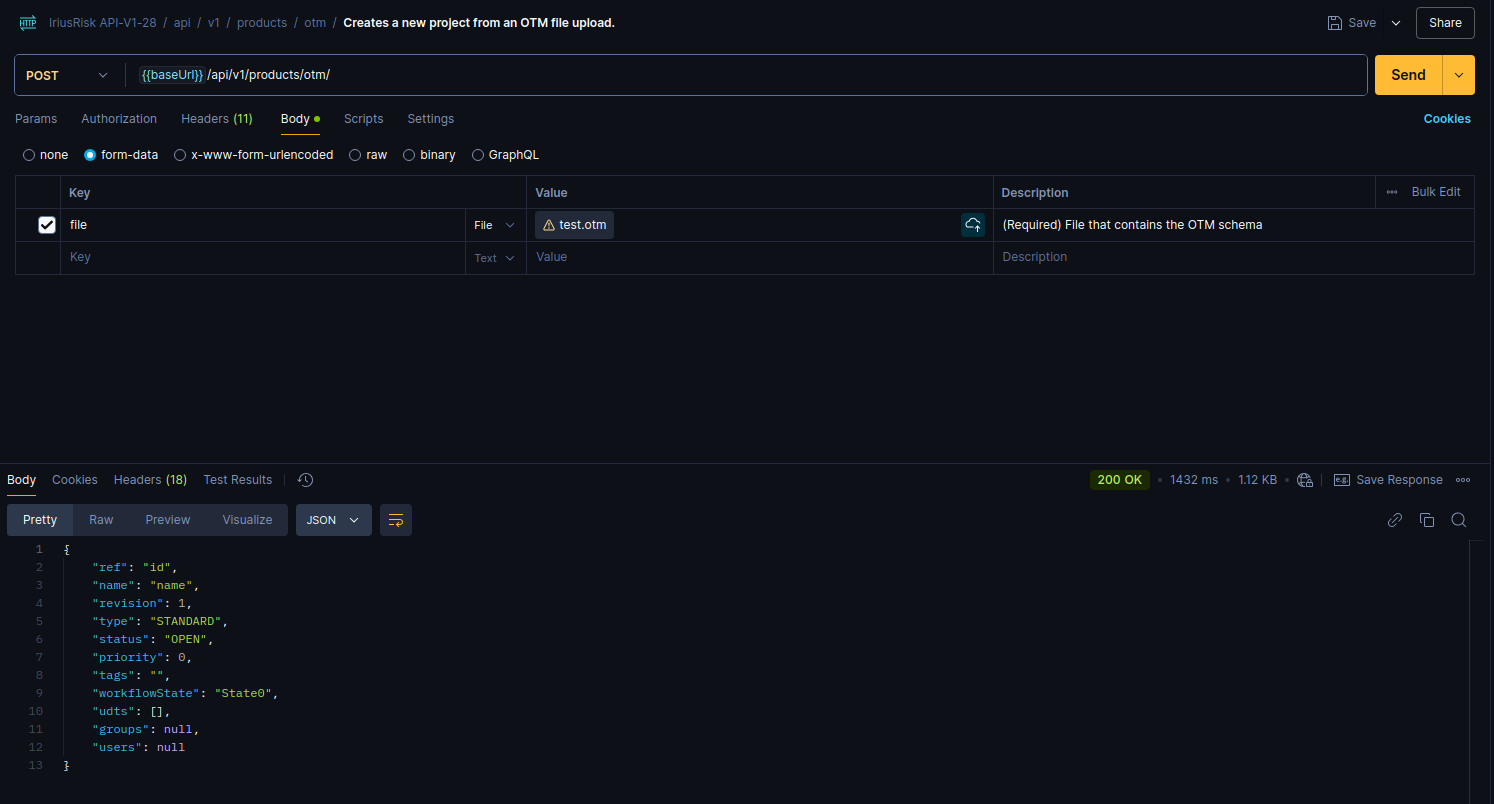Click the empty Key field in new row

tap(262, 258)
